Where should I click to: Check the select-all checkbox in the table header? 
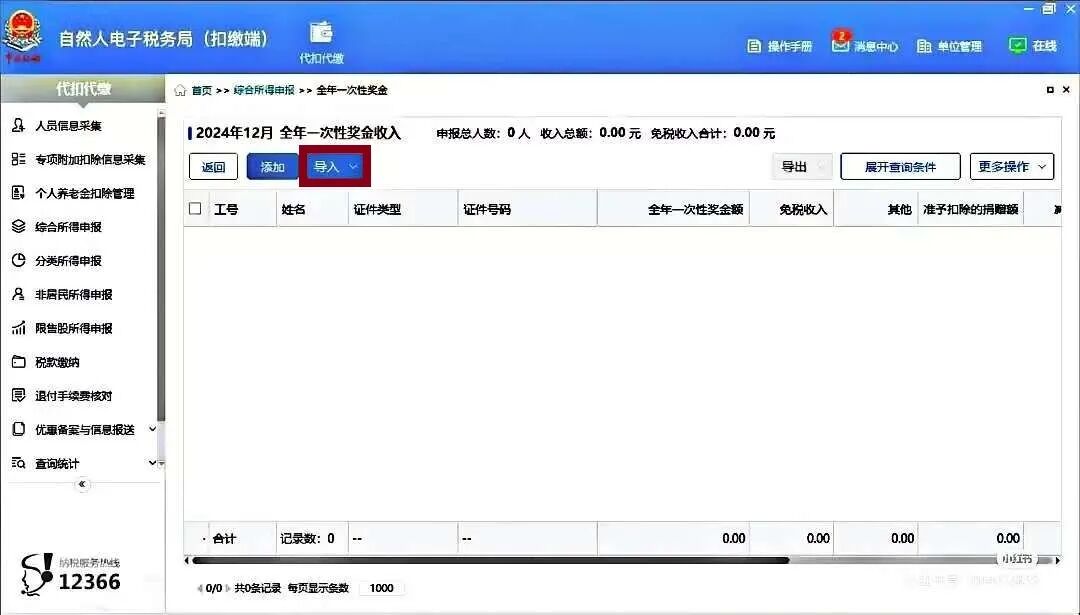coord(196,207)
